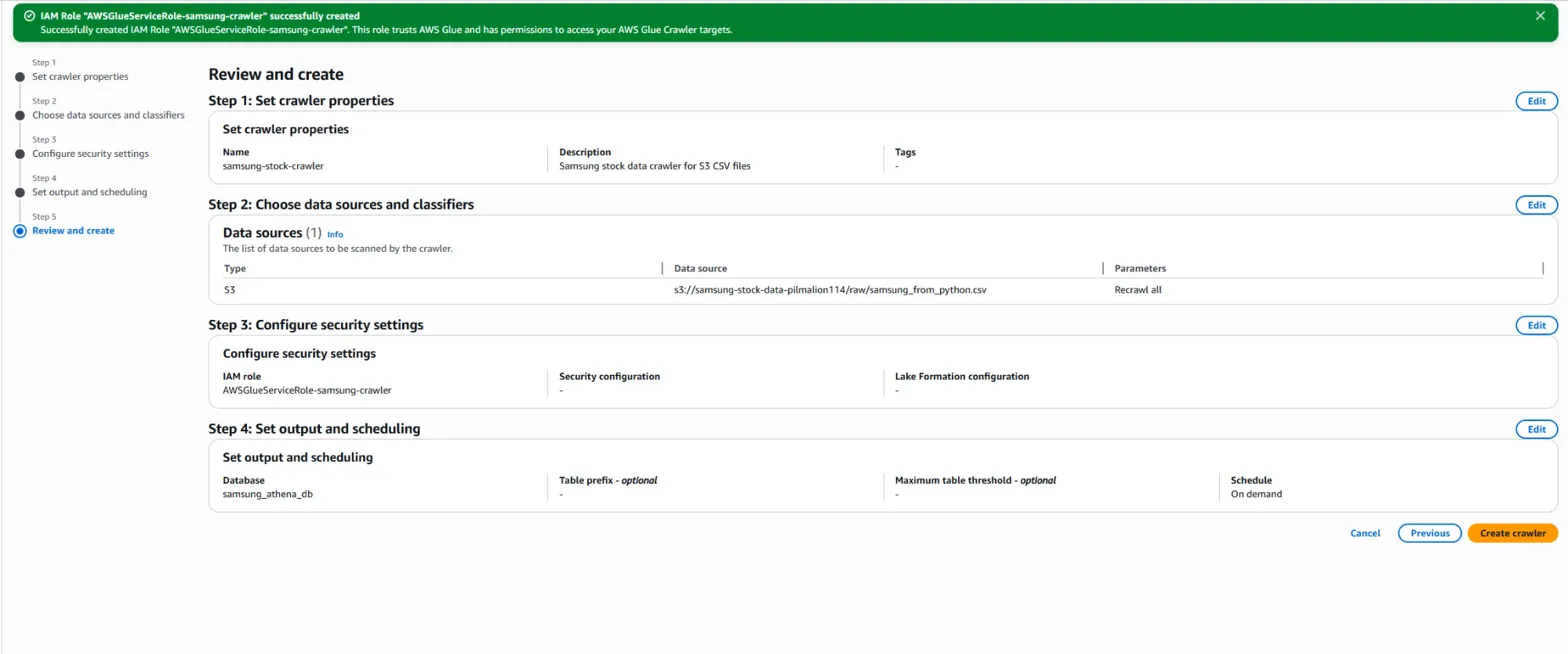Click the Type column header
Viewport: 1568px width, 654px height.
(234, 268)
